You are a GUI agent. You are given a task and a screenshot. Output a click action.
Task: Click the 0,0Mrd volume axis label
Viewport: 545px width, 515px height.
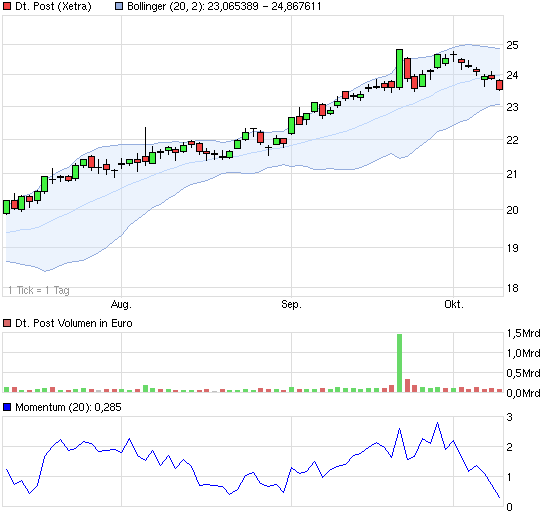tap(523, 393)
